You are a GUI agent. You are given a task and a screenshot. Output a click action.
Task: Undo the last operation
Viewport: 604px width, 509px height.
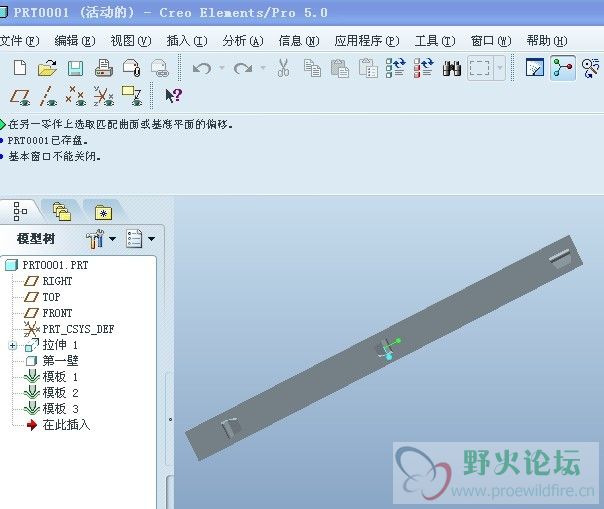(x=202, y=69)
